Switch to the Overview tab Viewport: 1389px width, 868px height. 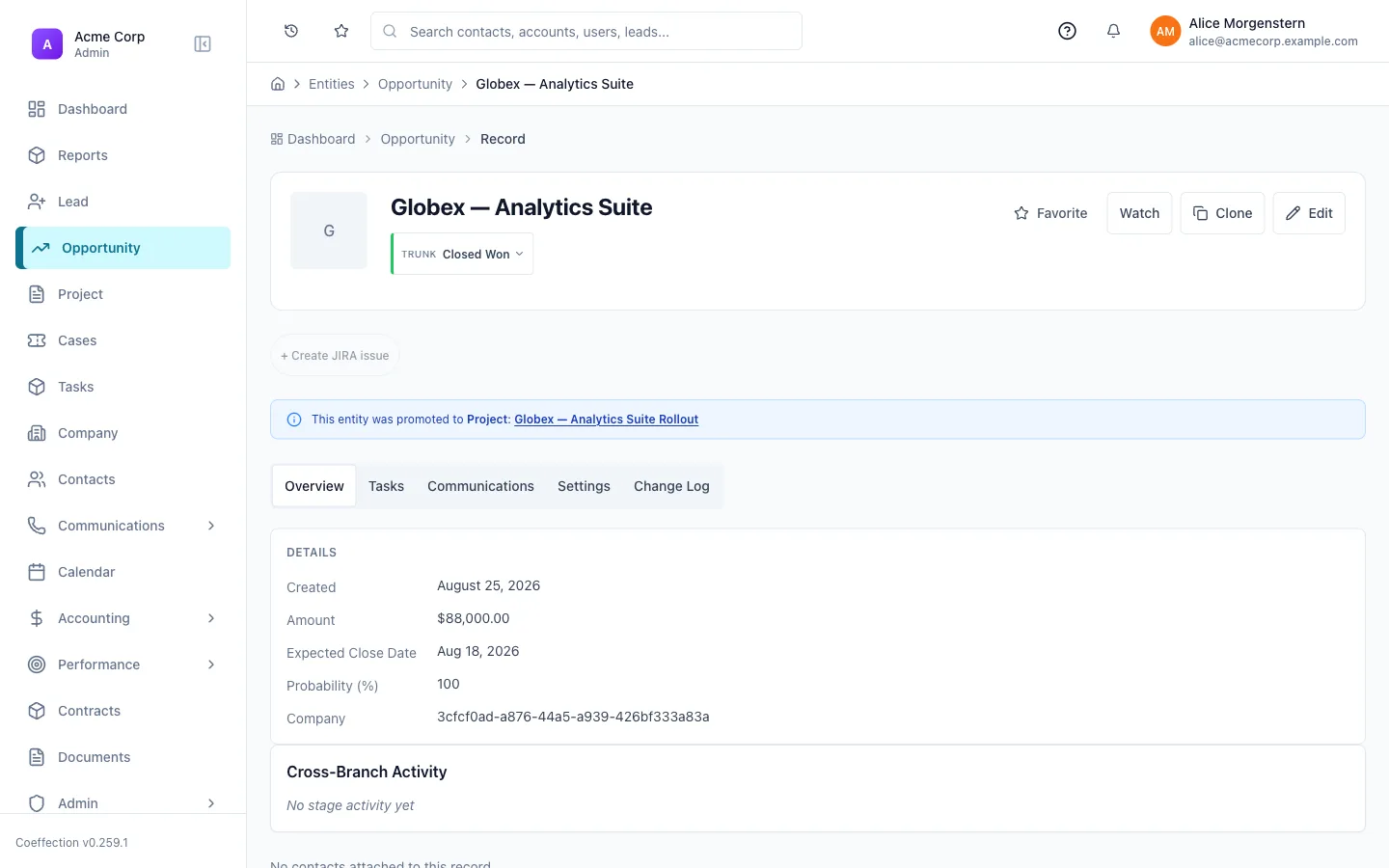click(314, 486)
